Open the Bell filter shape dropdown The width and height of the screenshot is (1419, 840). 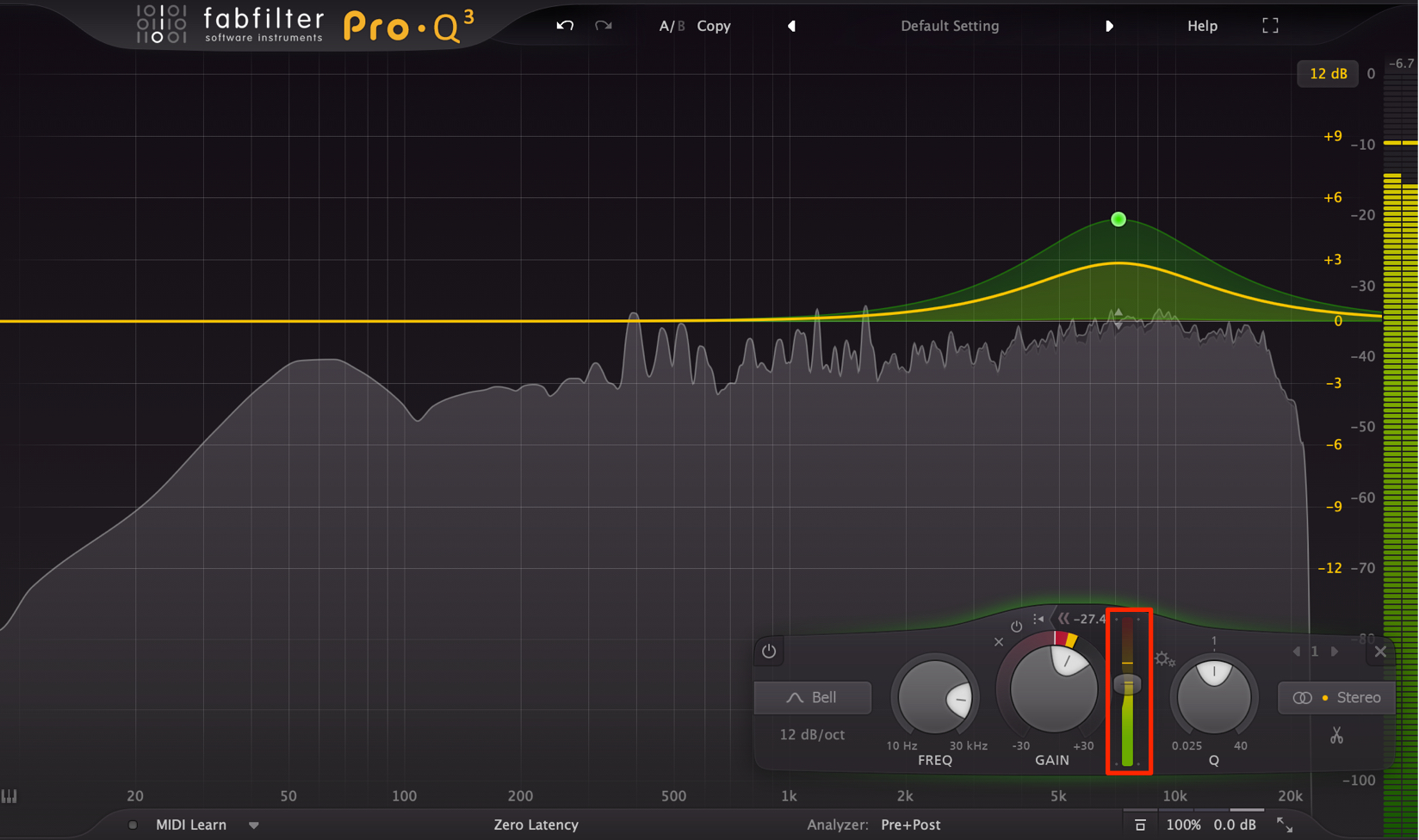coord(813,697)
